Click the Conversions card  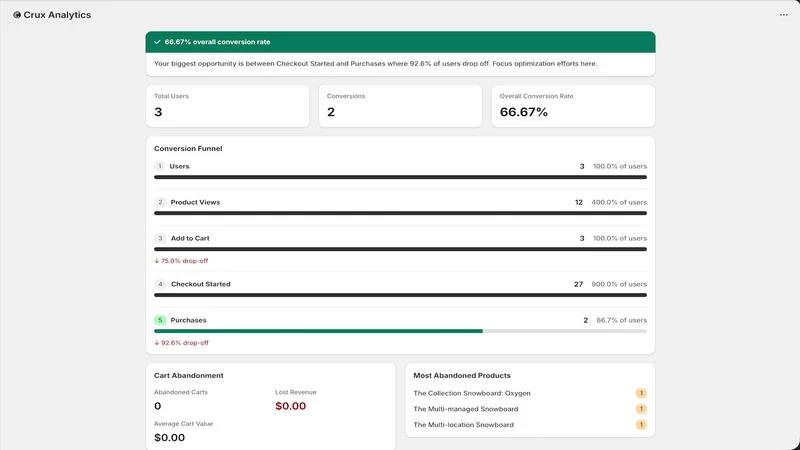(401, 106)
